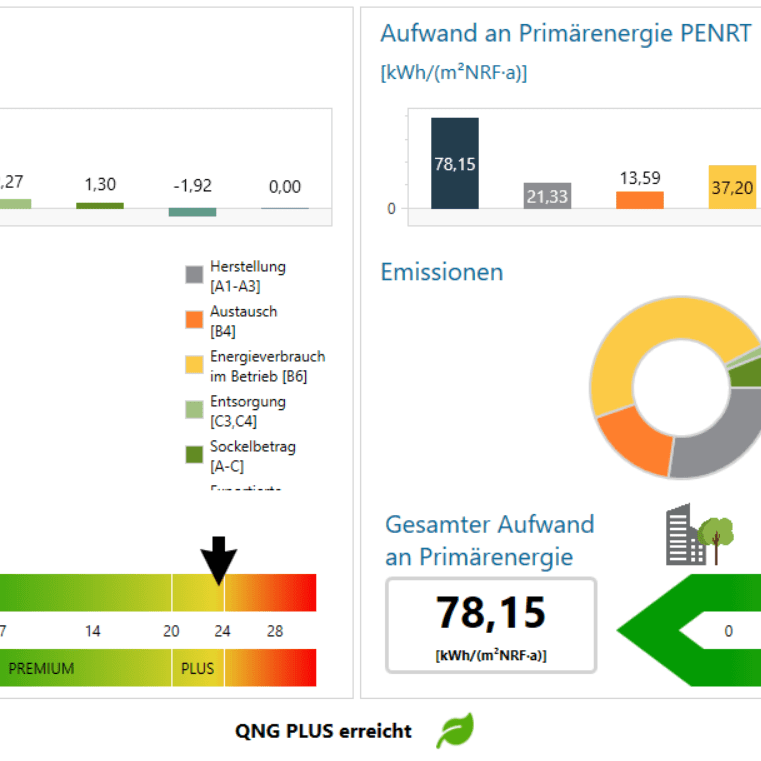Screen dimensions: 761x761
Task: Select the yellow 37,20 bar
Action: [x=732, y=187]
